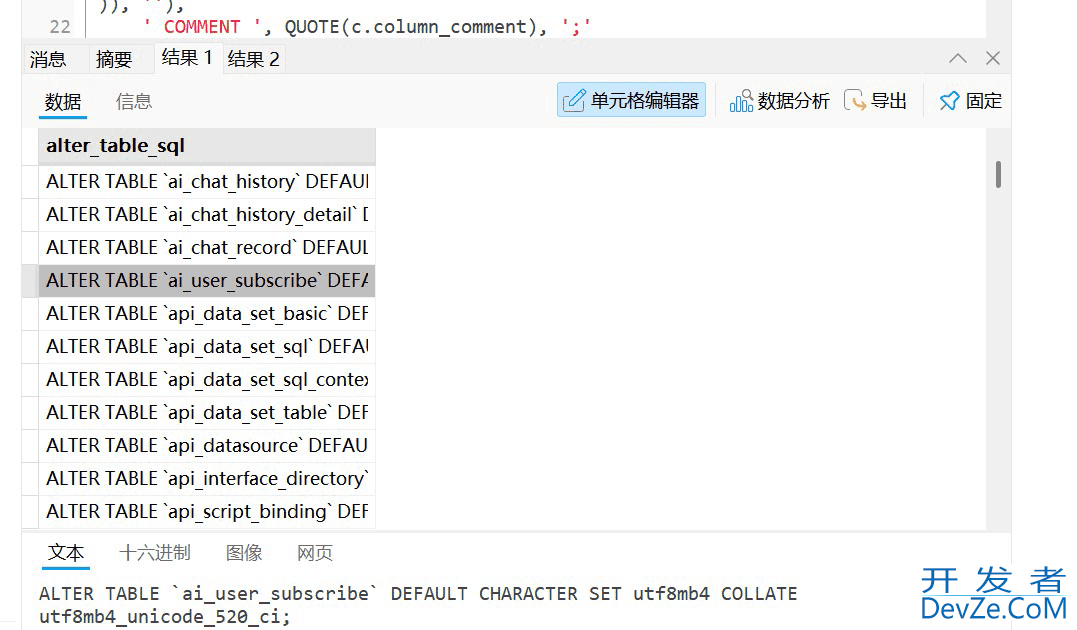Screen dimensions: 1077x630
Task: Select the 数据 sub-tab
Action: tap(63, 101)
